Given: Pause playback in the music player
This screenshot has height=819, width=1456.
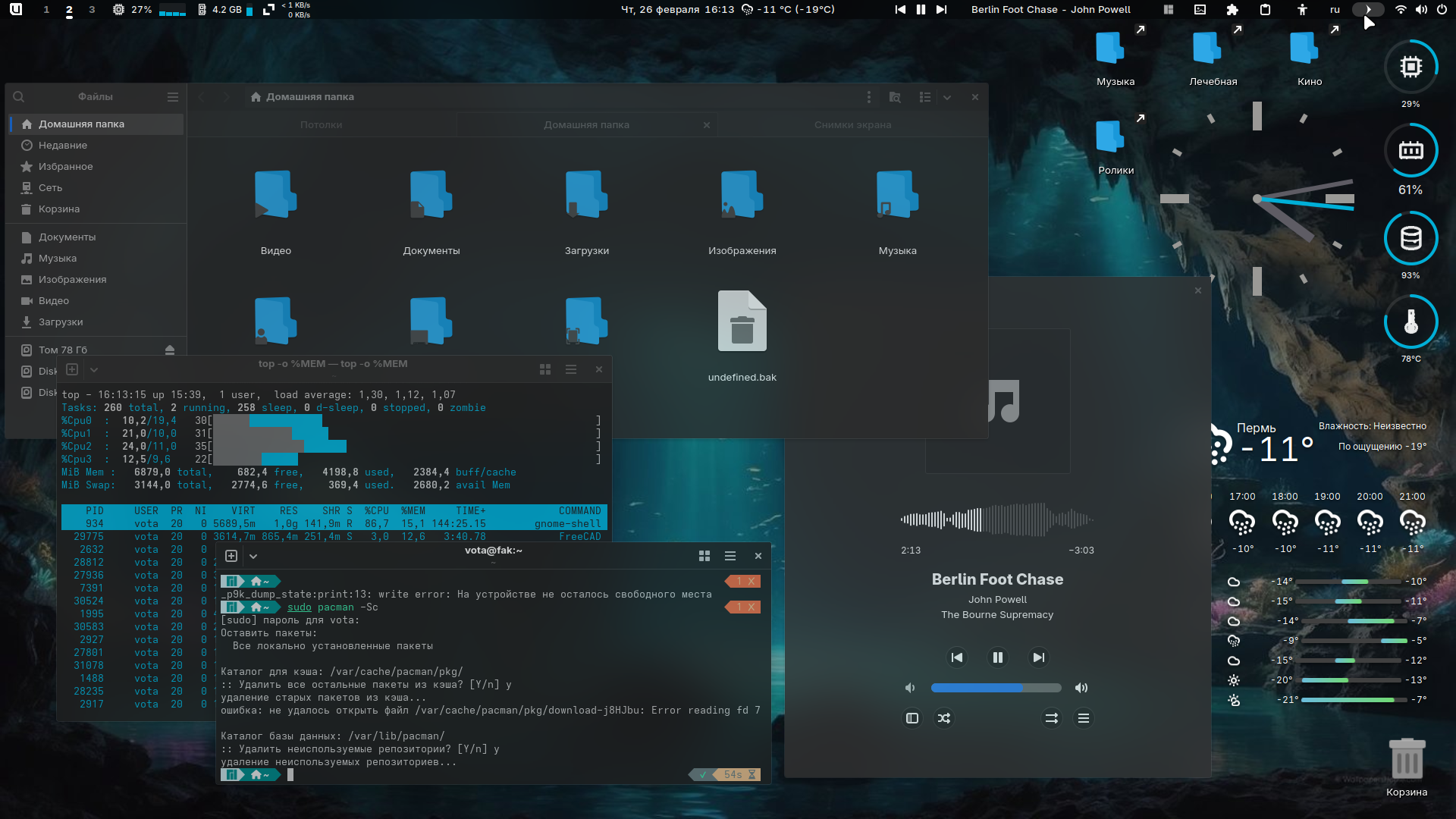Looking at the screenshot, I should (x=998, y=657).
